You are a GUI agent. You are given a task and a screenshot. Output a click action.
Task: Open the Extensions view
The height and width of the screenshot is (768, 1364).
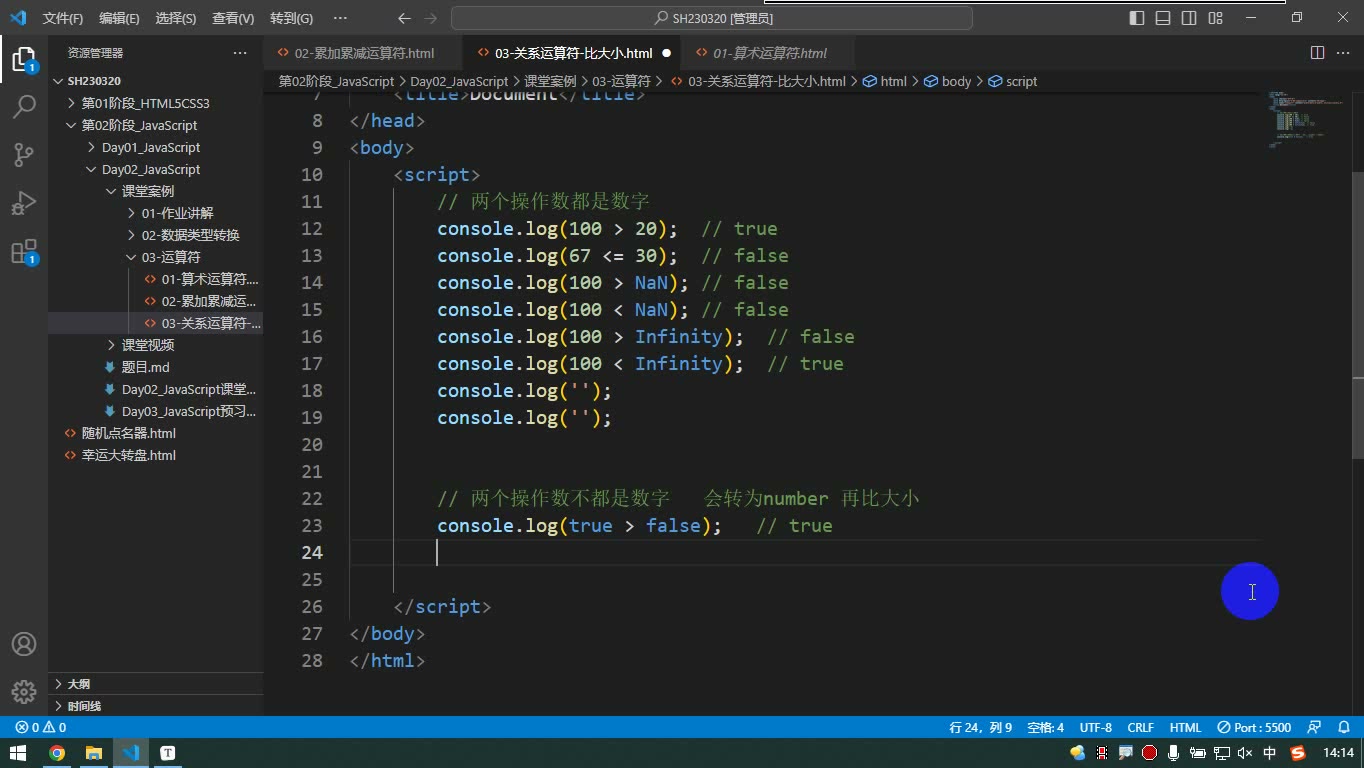[x=24, y=251]
